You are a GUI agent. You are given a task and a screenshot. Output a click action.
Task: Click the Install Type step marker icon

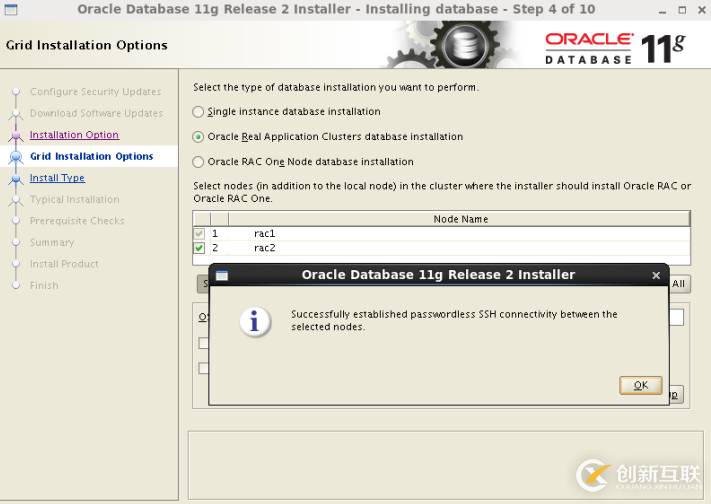(16, 178)
